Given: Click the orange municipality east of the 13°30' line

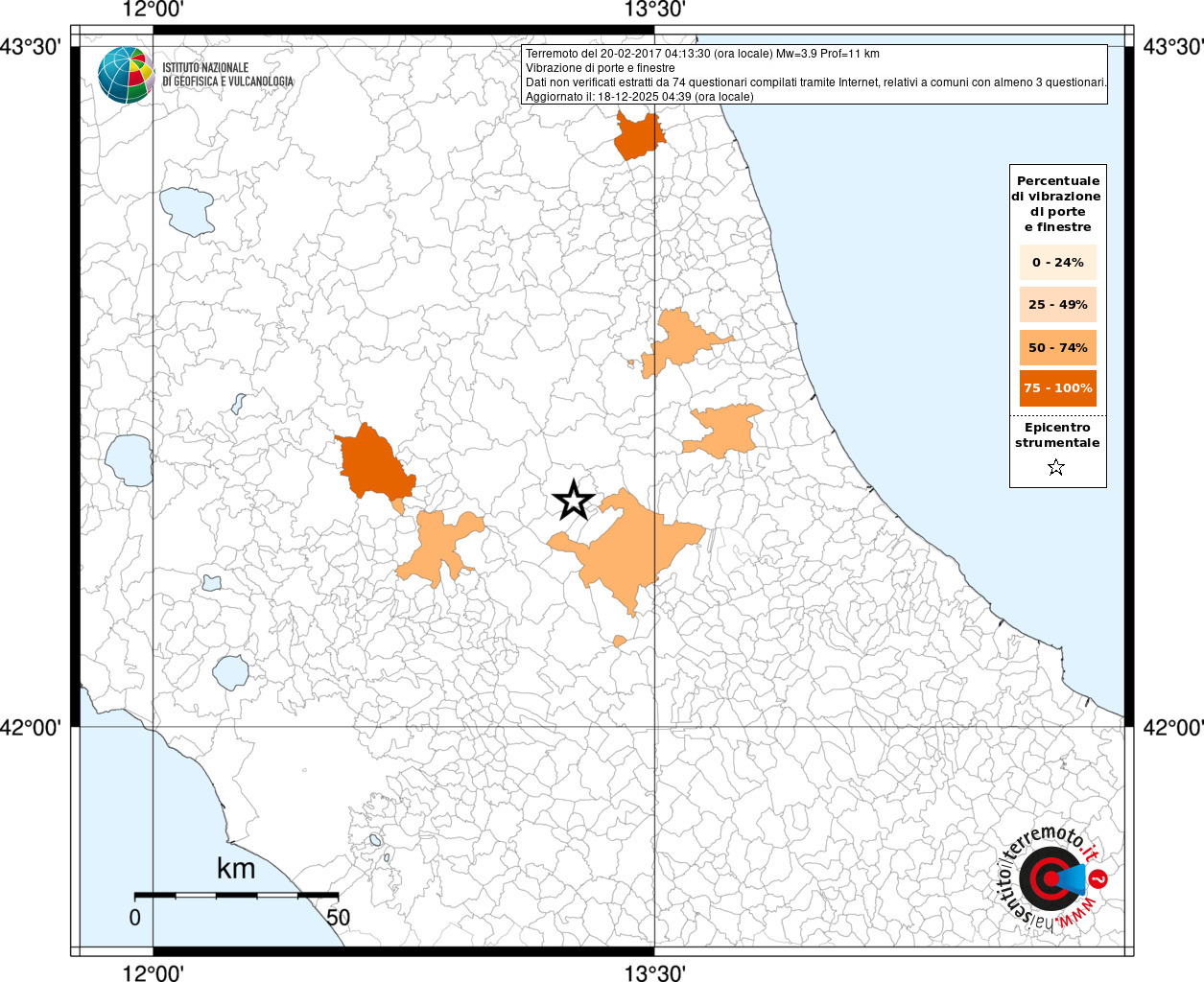Looking at the screenshot, I should coord(726,431).
